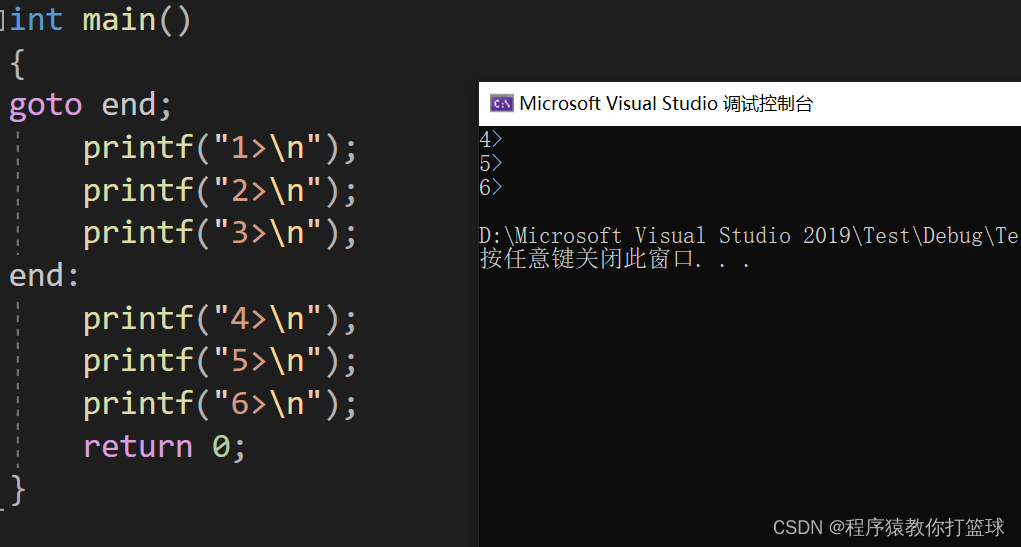The image size is (1021, 547).
Task: Click the return keyword in the code
Action: [137, 446]
